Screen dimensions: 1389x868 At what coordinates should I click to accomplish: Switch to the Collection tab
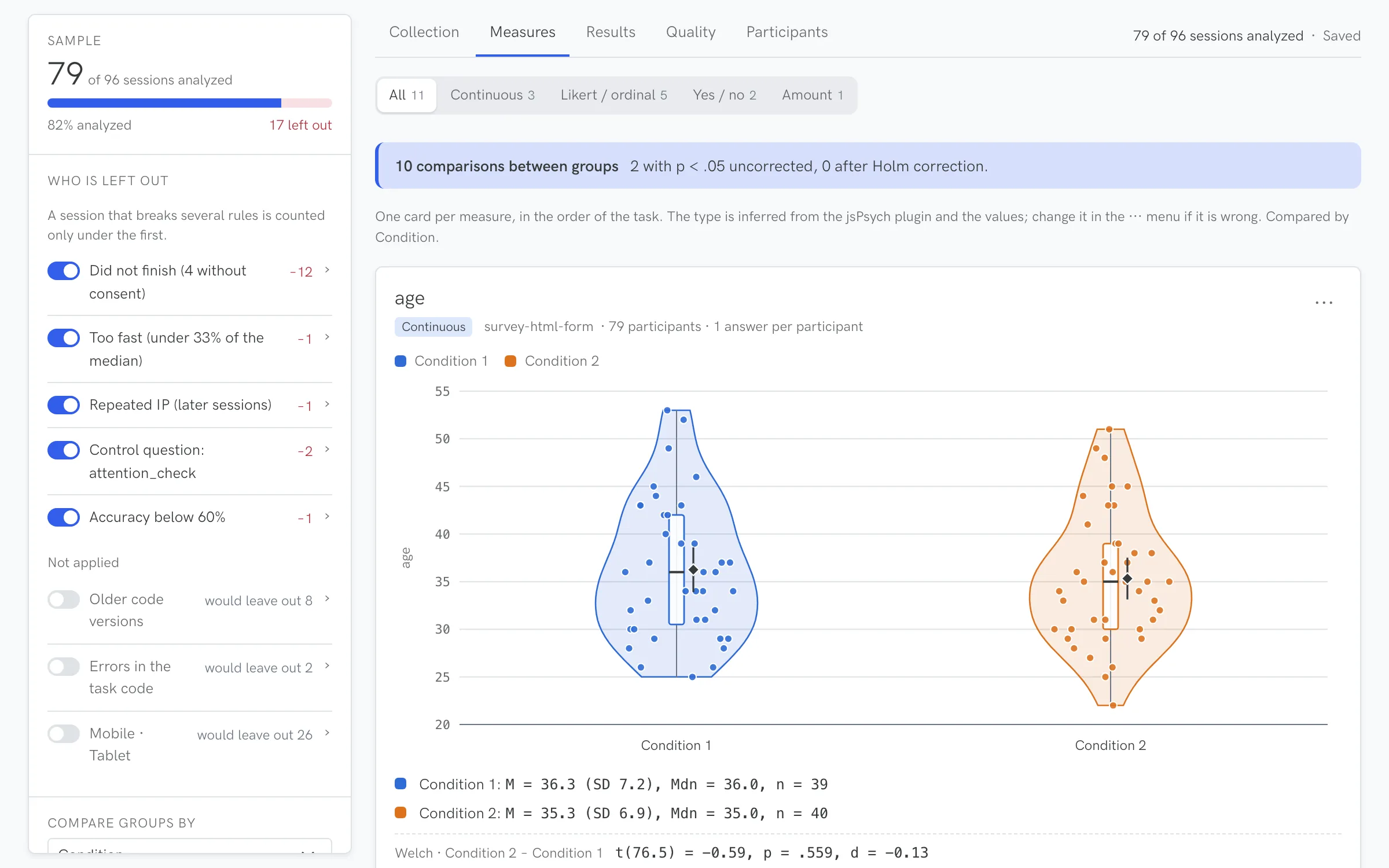click(x=424, y=32)
